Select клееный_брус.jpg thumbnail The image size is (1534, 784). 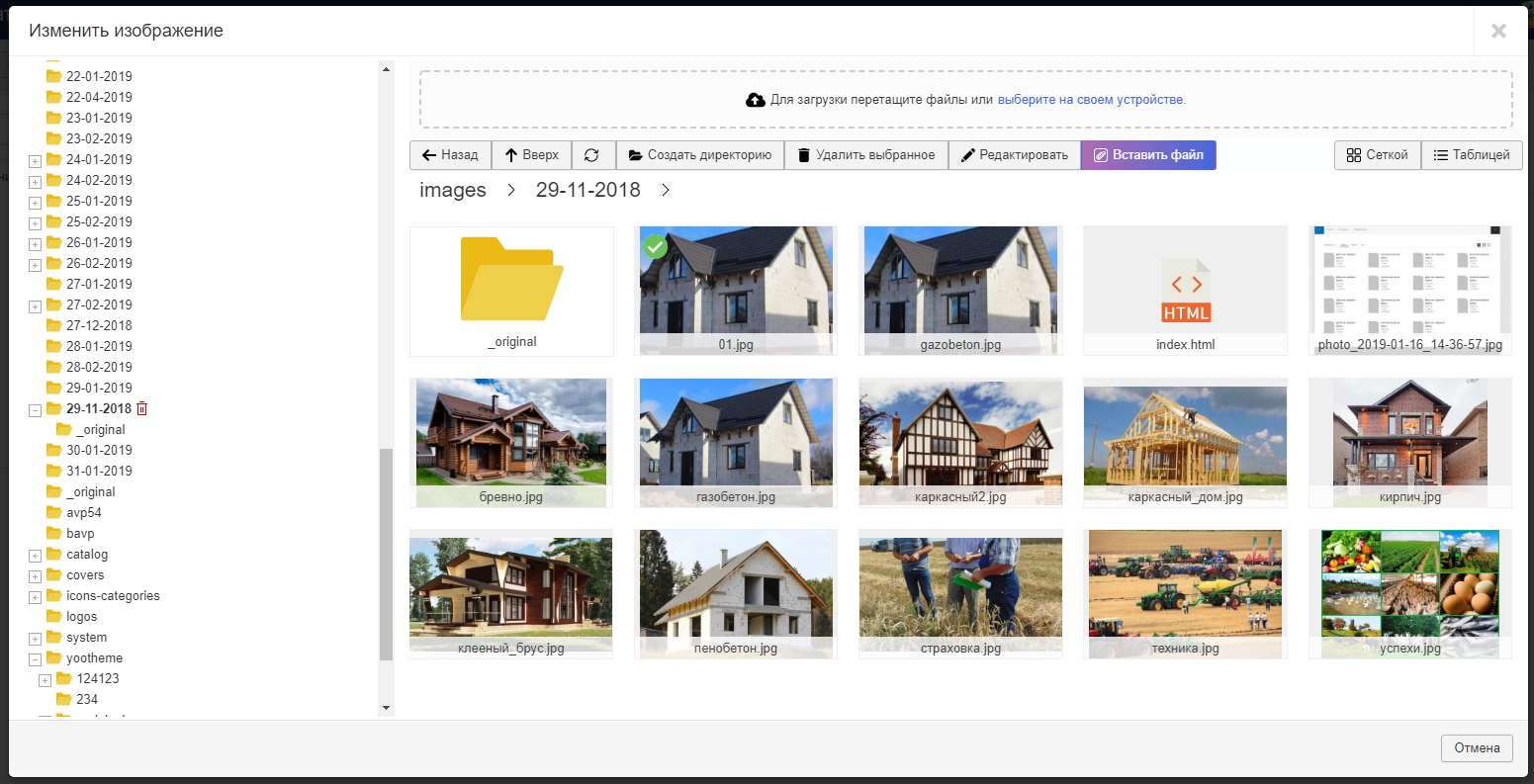pos(511,593)
